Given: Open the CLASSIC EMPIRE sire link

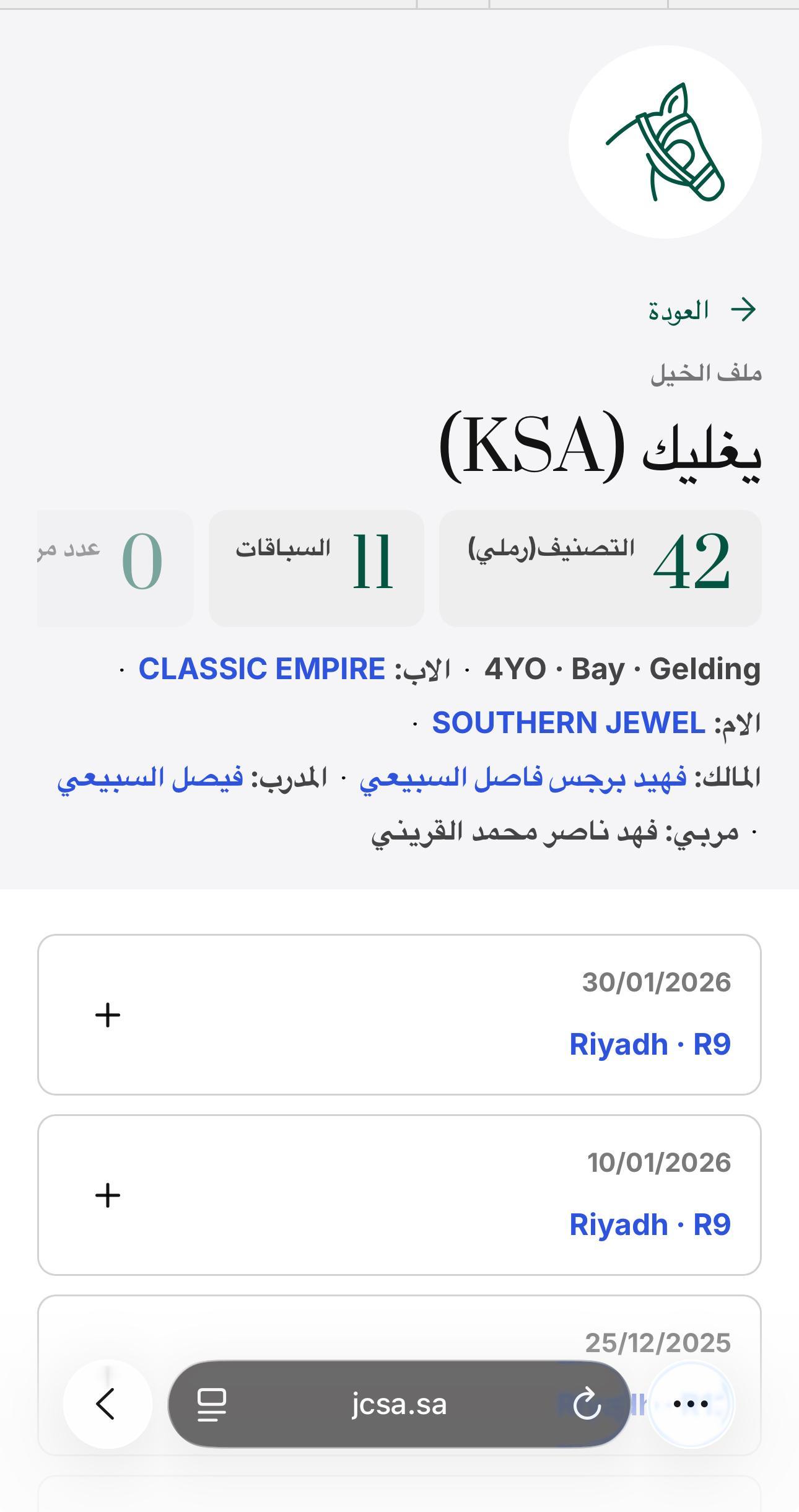Looking at the screenshot, I should click(261, 669).
